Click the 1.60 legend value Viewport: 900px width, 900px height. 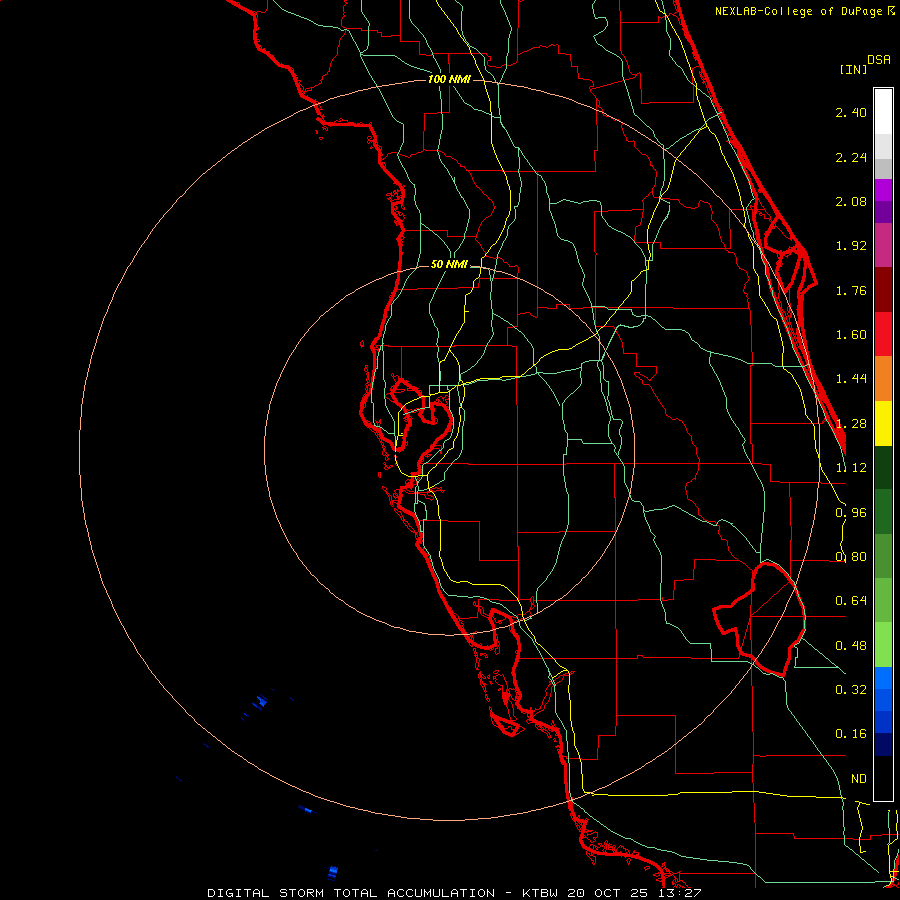tap(851, 335)
